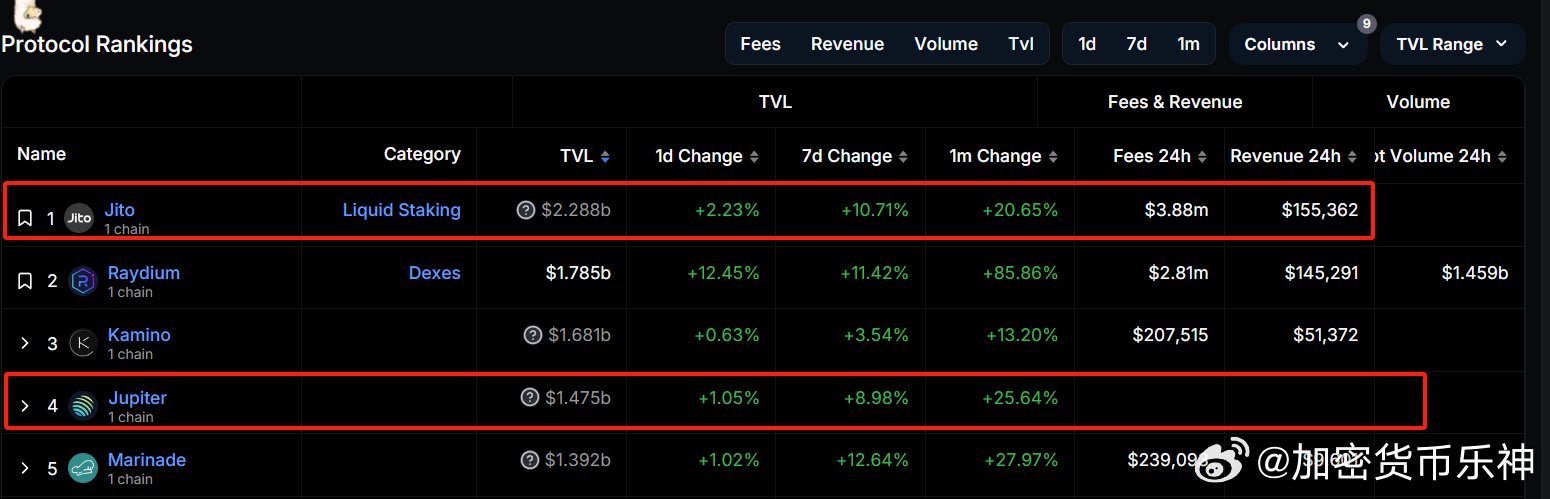
Task: Click the question mark beside Jito TVL
Action: tap(525, 210)
